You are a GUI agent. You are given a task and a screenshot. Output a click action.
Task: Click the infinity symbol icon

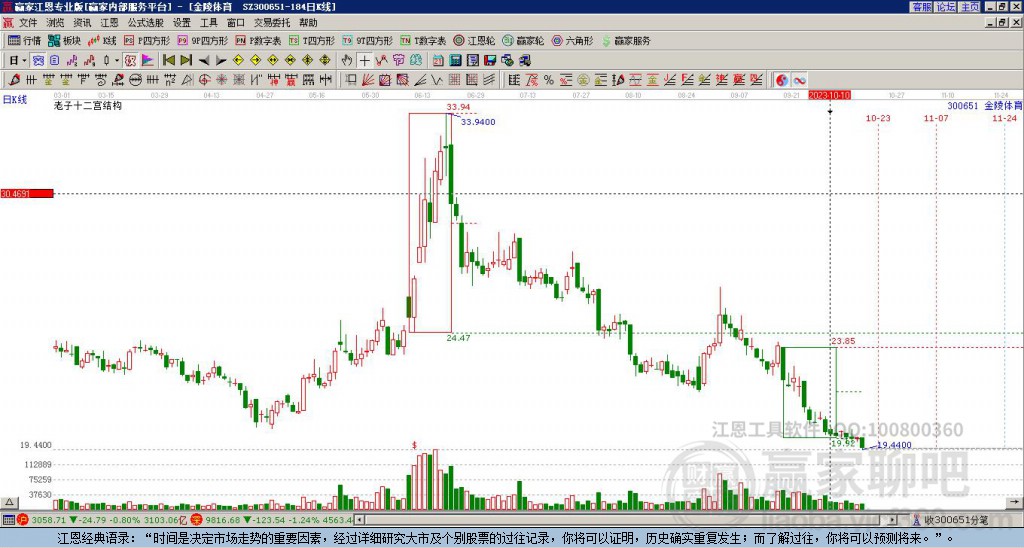pos(799,80)
